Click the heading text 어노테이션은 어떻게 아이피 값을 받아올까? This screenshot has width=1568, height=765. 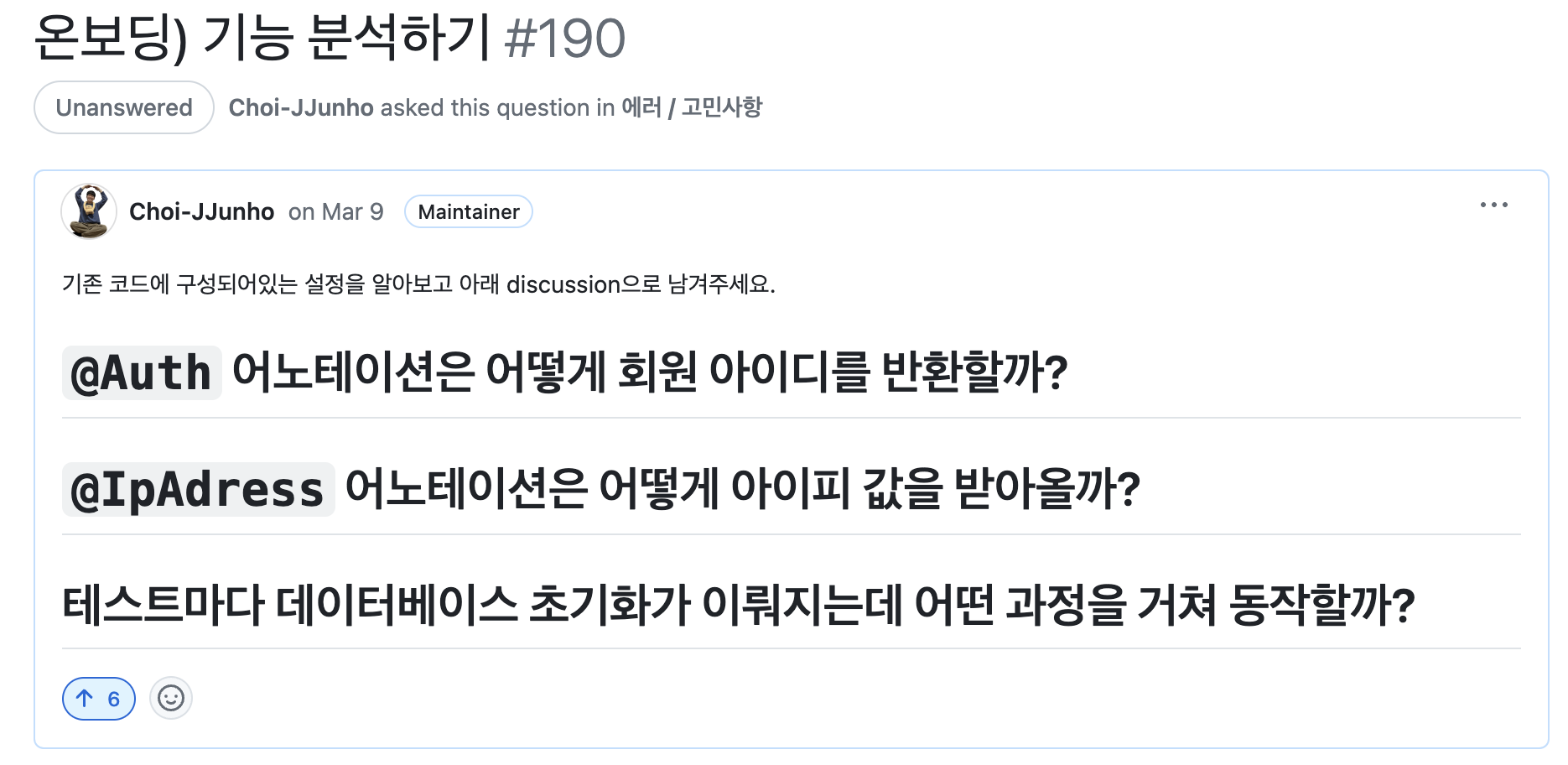pos(742,490)
